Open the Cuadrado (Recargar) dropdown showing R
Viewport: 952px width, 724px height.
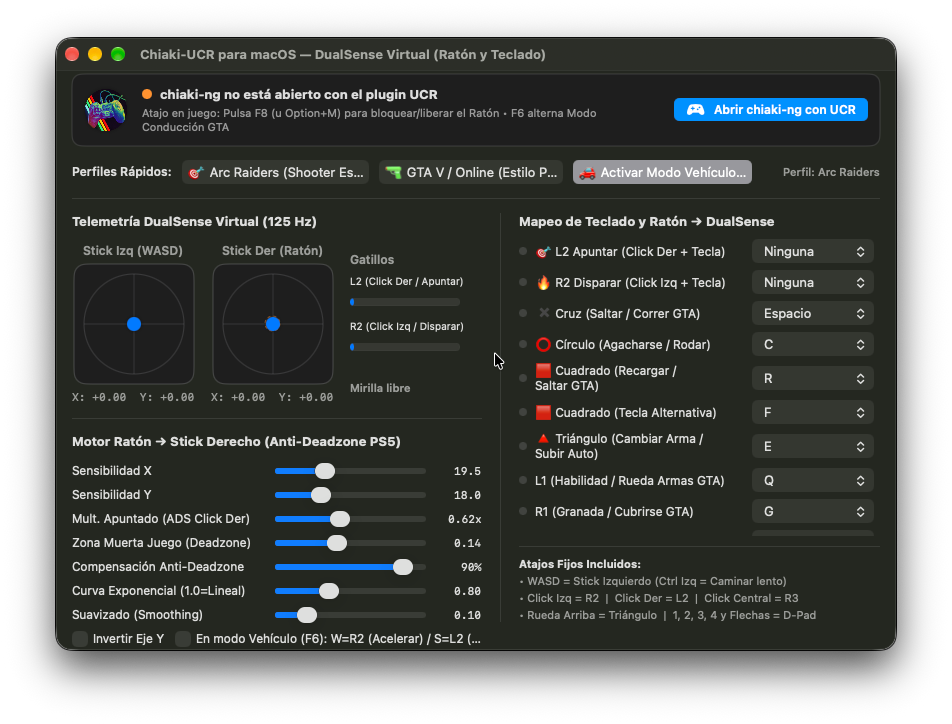812,378
